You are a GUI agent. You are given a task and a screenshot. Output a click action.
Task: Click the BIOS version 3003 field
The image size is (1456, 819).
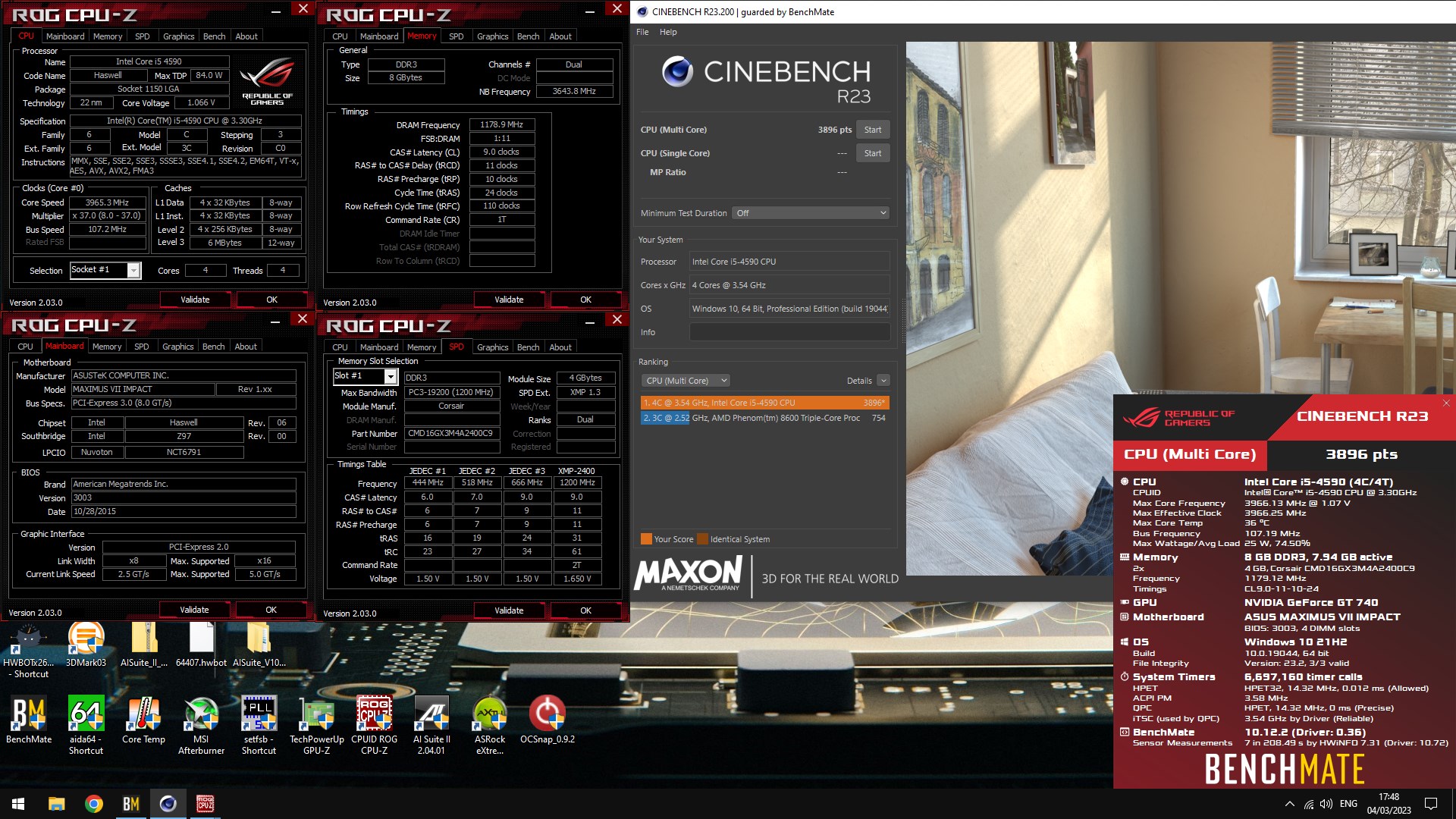coord(184,498)
